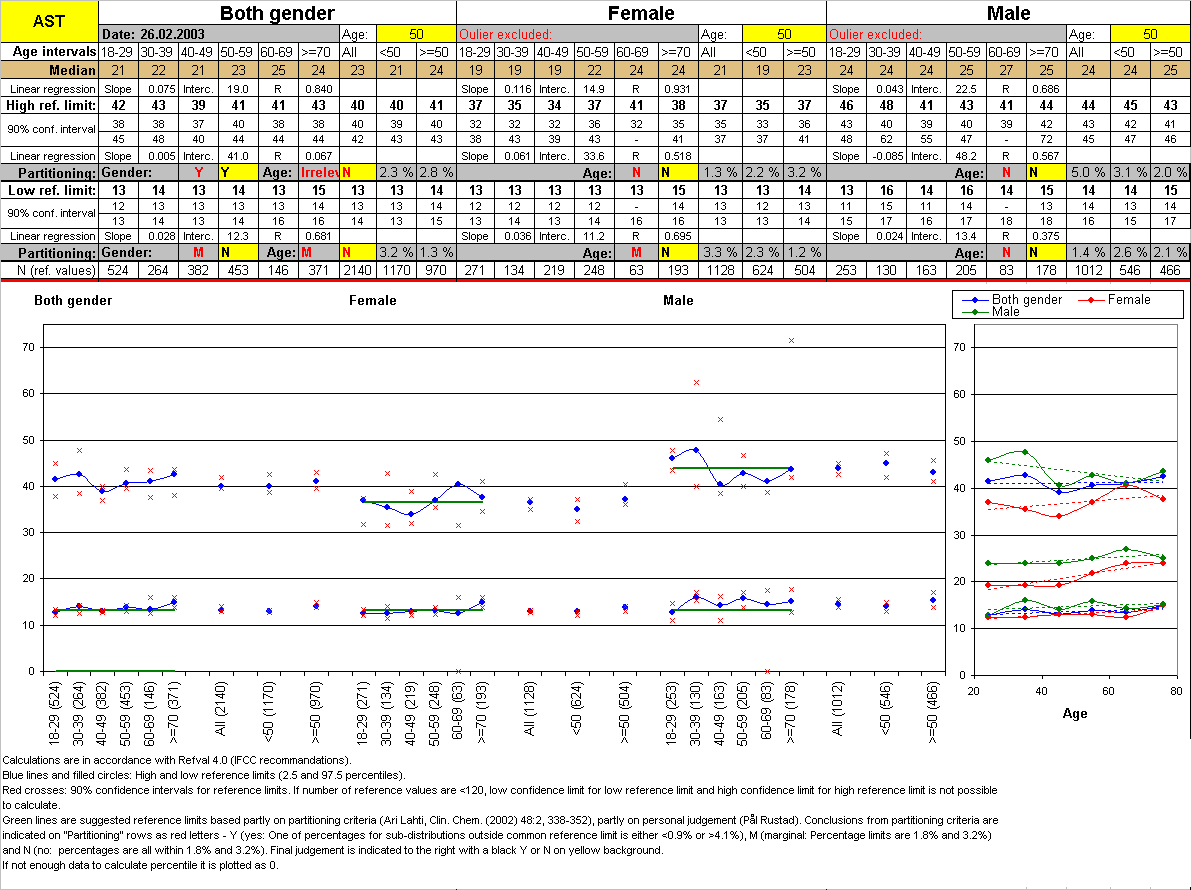Select the red Irrelev partitioning cell
Image resolution: width=1191 pixels, height=890 pixels.
[318, 172]
